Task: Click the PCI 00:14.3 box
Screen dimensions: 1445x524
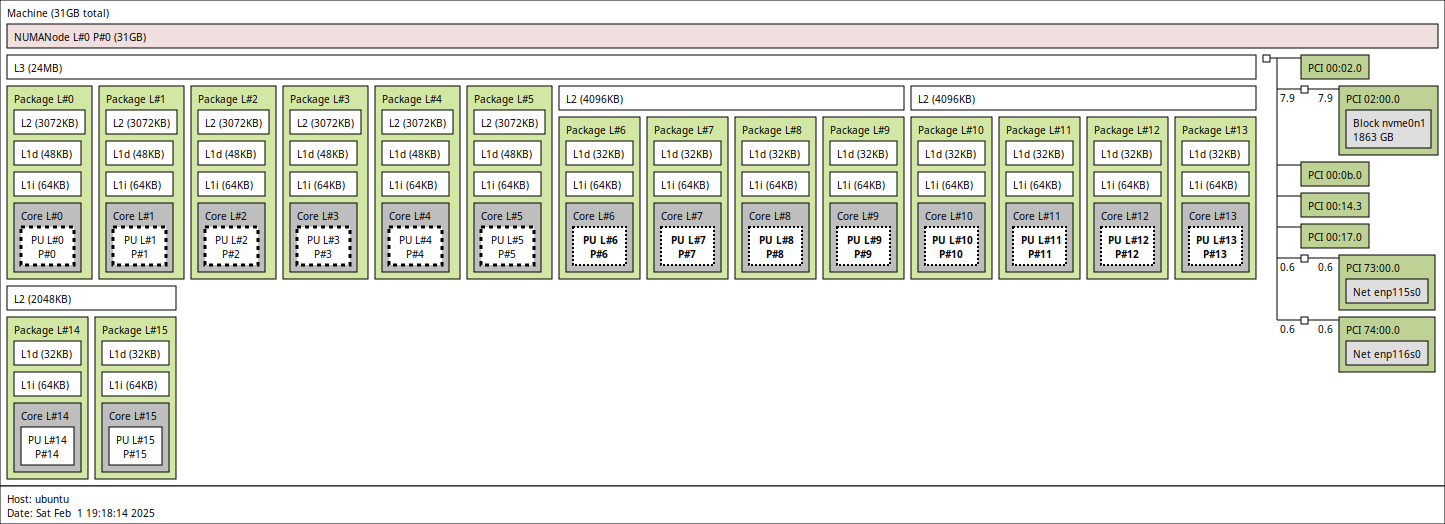Action: (1334, 205)
